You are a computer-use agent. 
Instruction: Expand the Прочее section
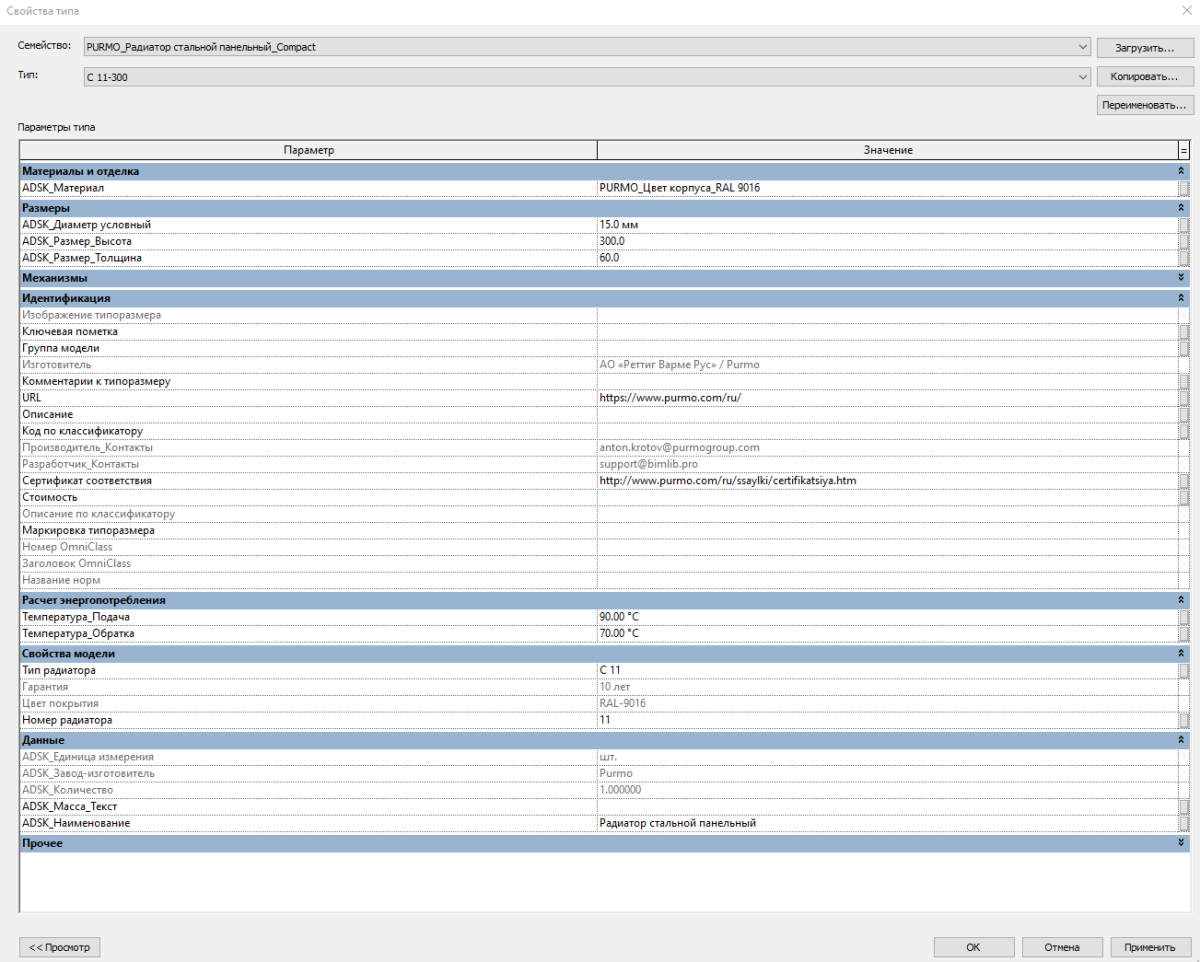[1181, 844]
